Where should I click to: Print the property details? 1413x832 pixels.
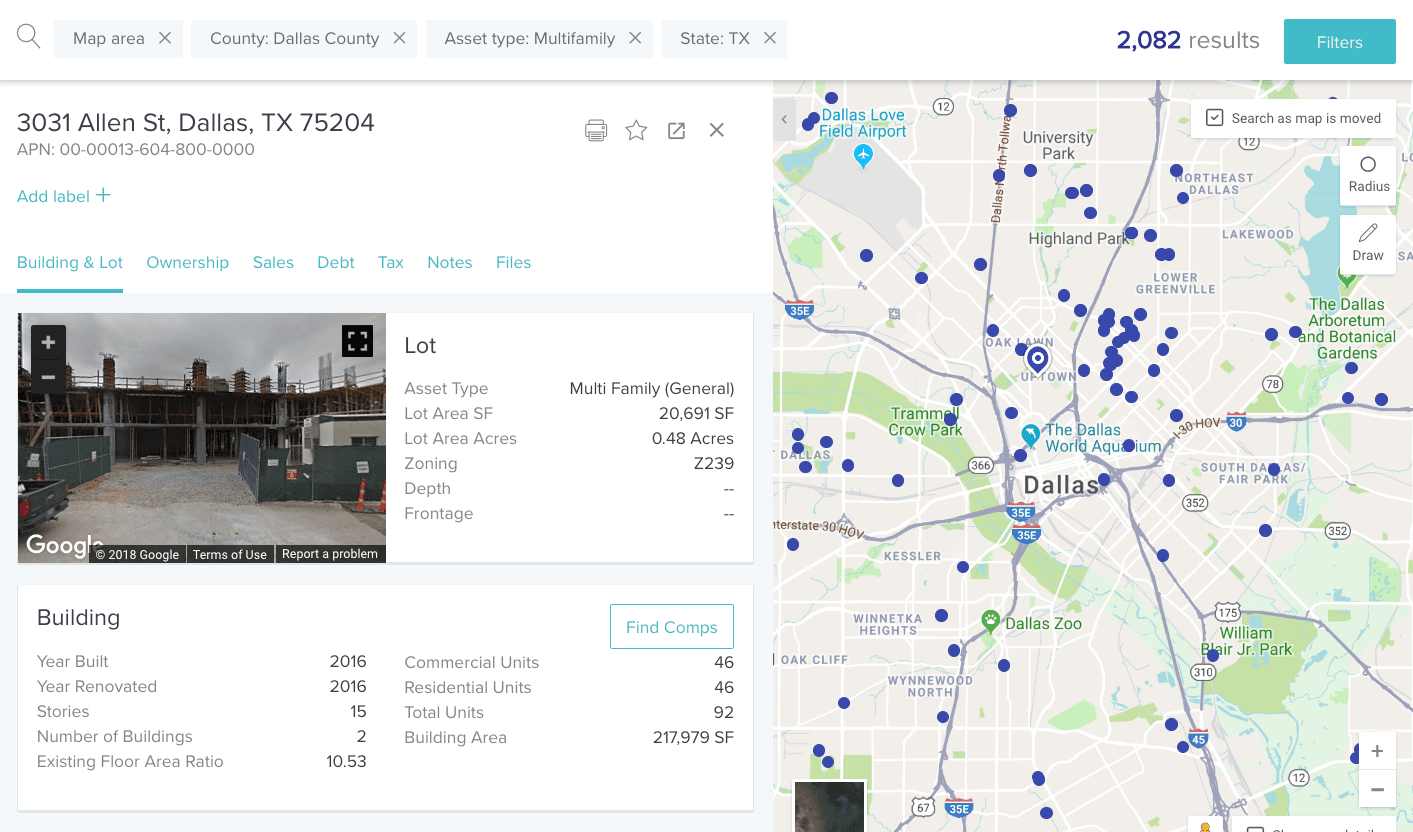[596, 130]
